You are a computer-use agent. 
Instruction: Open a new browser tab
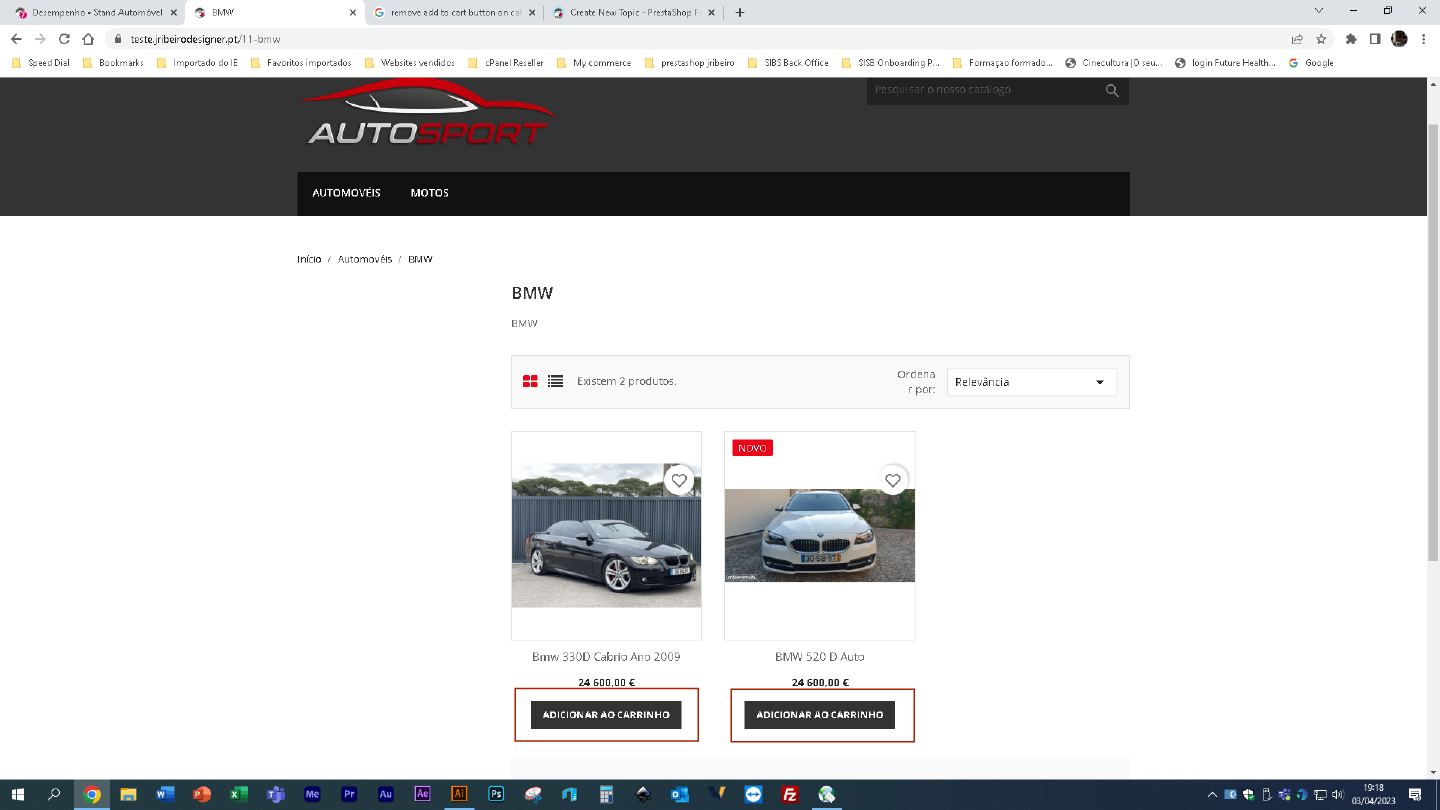(740, 12)
